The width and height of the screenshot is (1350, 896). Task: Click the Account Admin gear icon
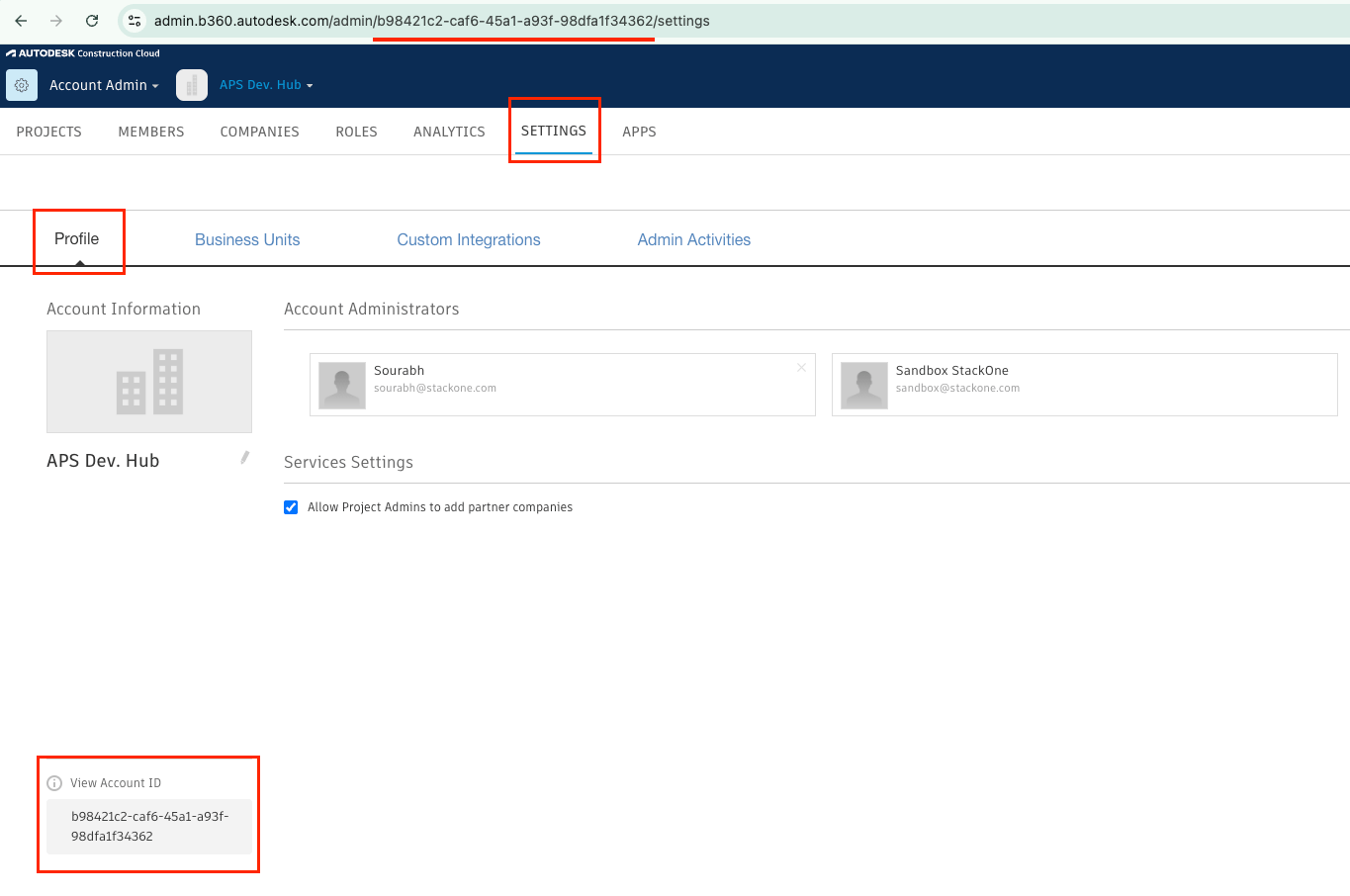(22, 85)
